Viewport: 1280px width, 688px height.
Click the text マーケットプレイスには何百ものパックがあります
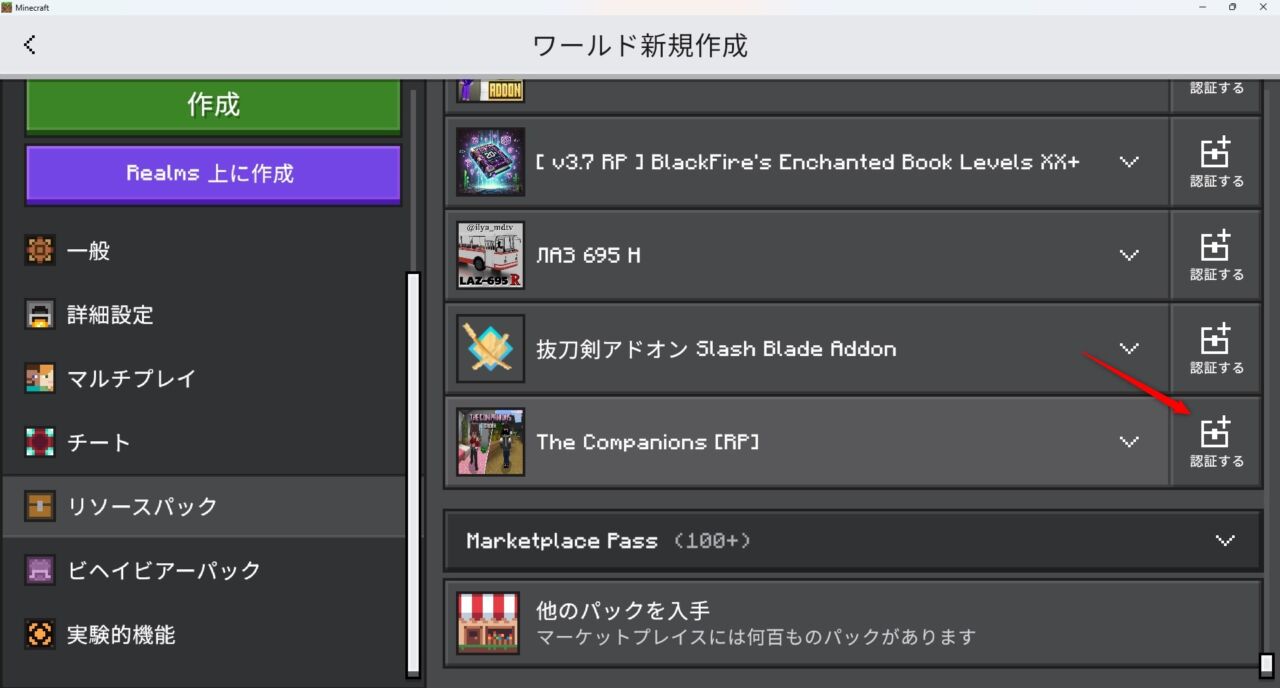[756, 637]
